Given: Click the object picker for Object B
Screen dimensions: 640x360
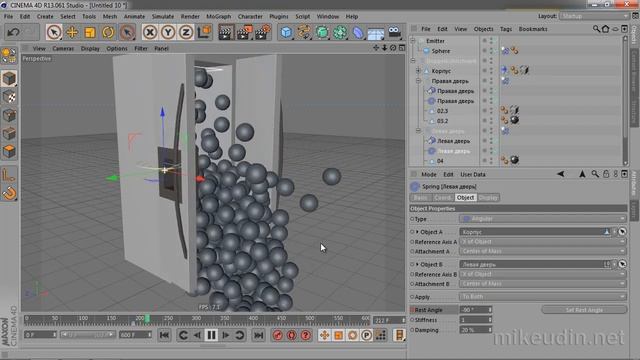Looking at the screenshot, I should [x=622, y=264].
